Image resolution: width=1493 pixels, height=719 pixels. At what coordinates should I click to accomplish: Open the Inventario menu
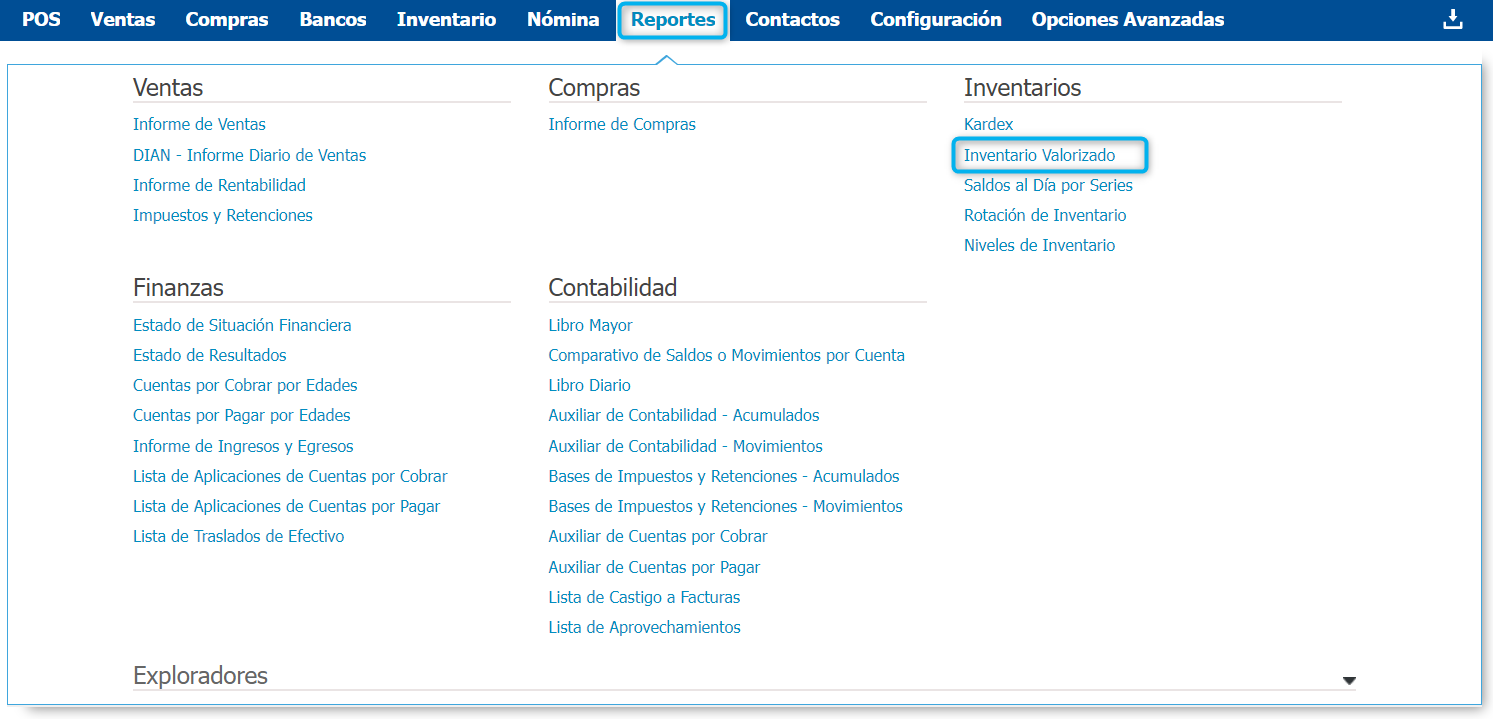(x=446, y=20)
